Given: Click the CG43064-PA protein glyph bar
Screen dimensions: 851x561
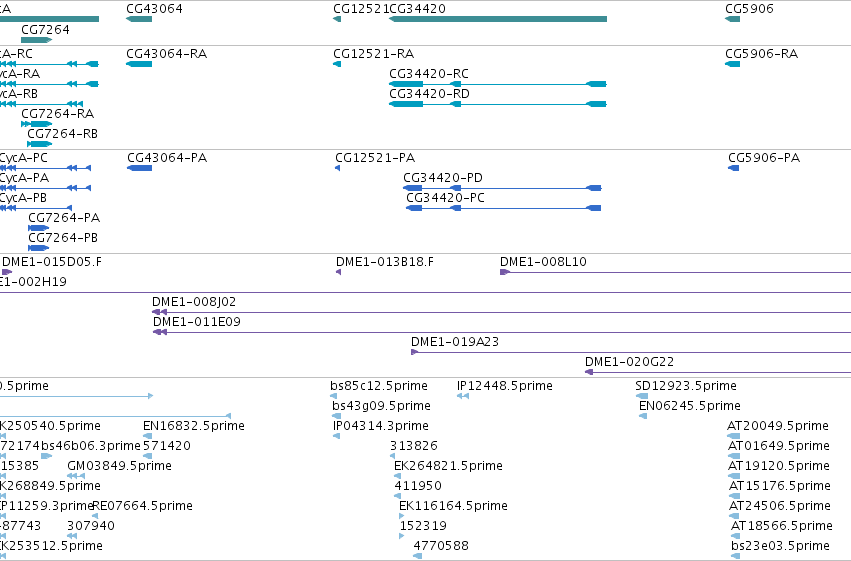Looking at the screenshot, I should [x=139, y=168].
